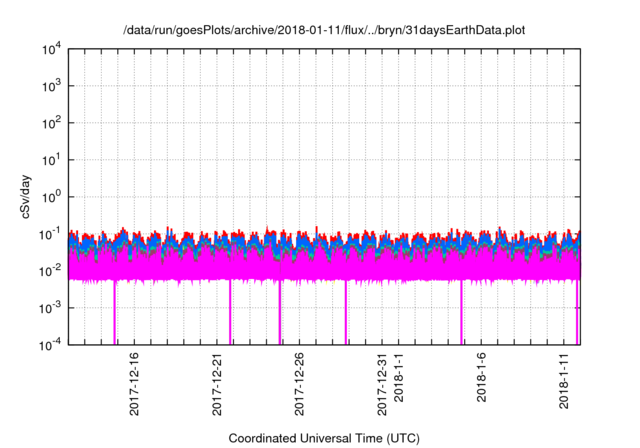Select the 2017-12-26 date tick label
This screenshot has height=448, width=640.
300,384
